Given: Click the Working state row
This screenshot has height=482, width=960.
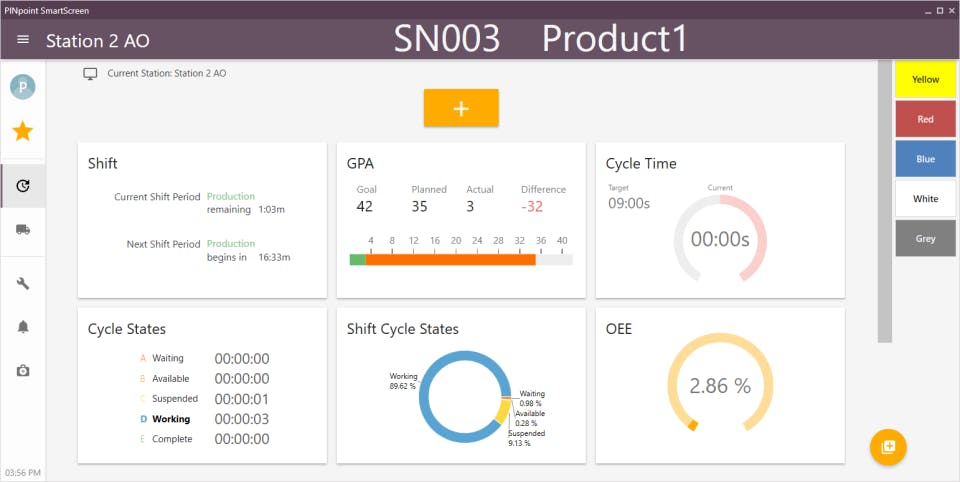Looking at the screenshot, I should point(204,419).
